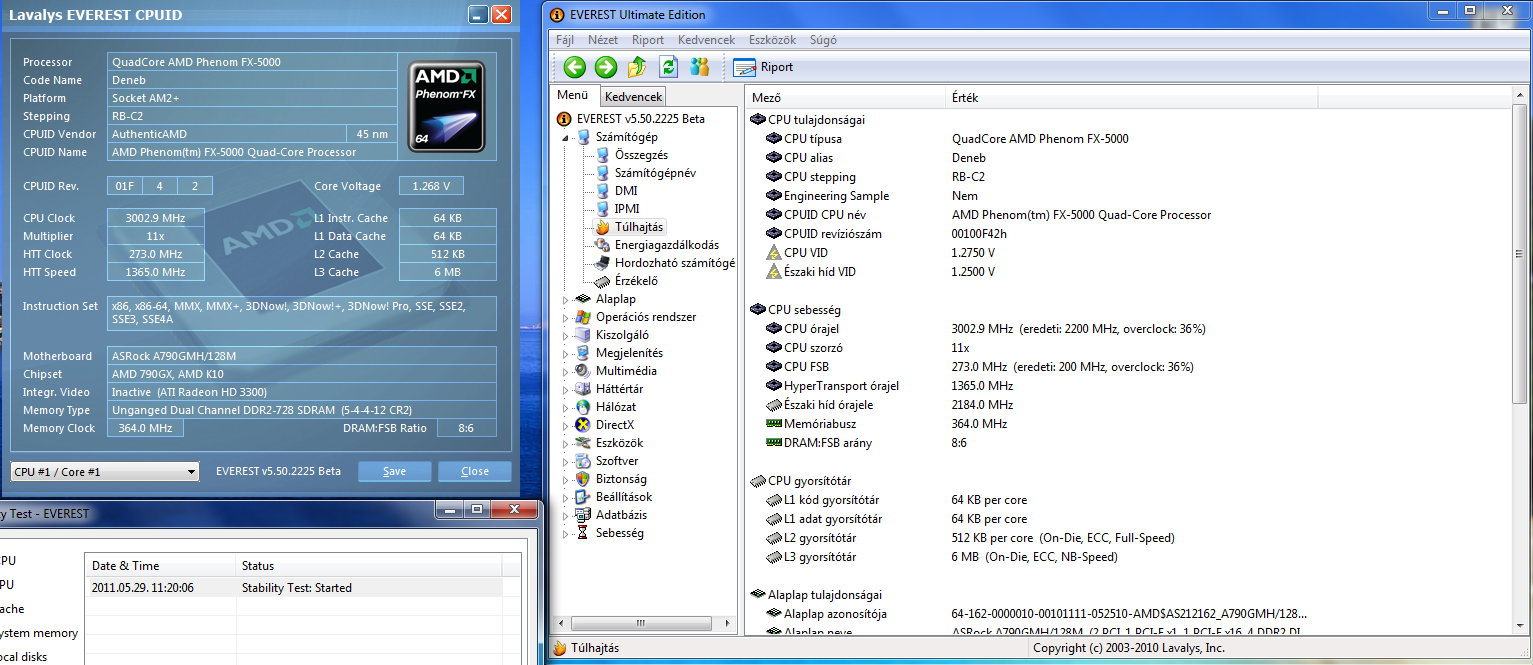This screenshot has height=665, width=1533.
Task: Expand the Operációs rendszer tree node
Action: (567, 318)
